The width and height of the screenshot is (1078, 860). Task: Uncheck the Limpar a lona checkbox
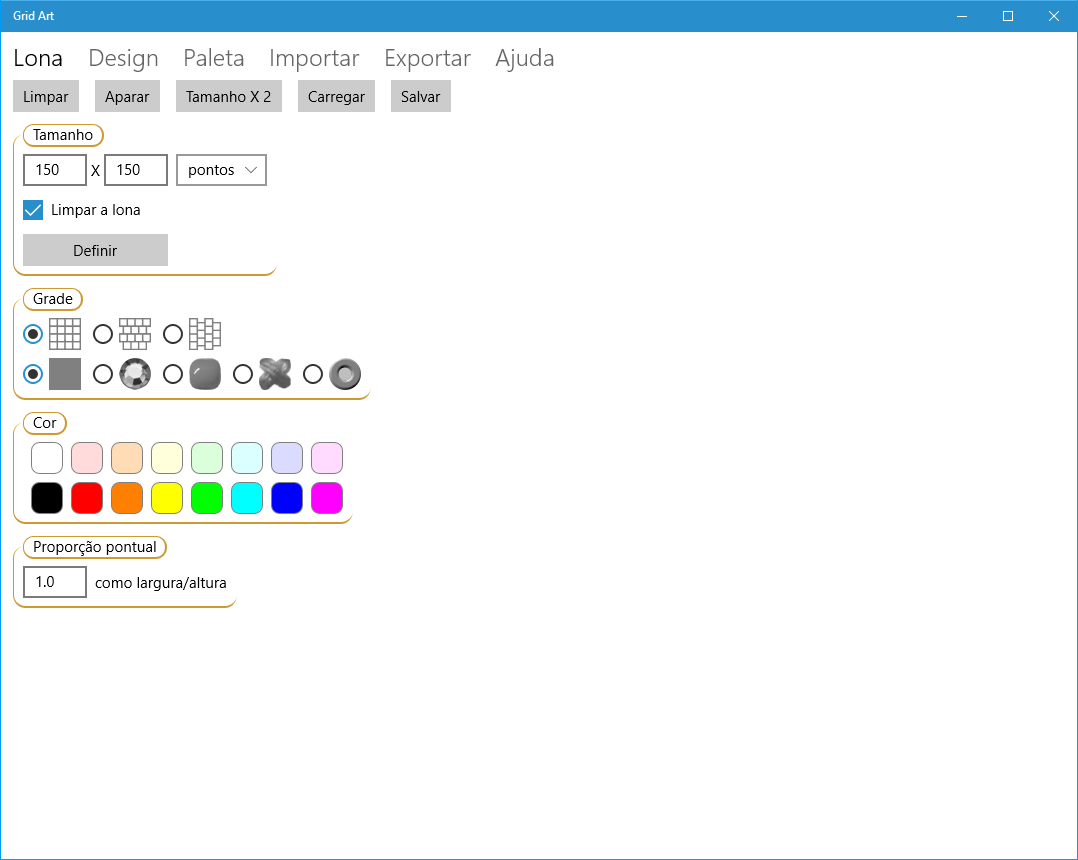click(x=33, y=210)
